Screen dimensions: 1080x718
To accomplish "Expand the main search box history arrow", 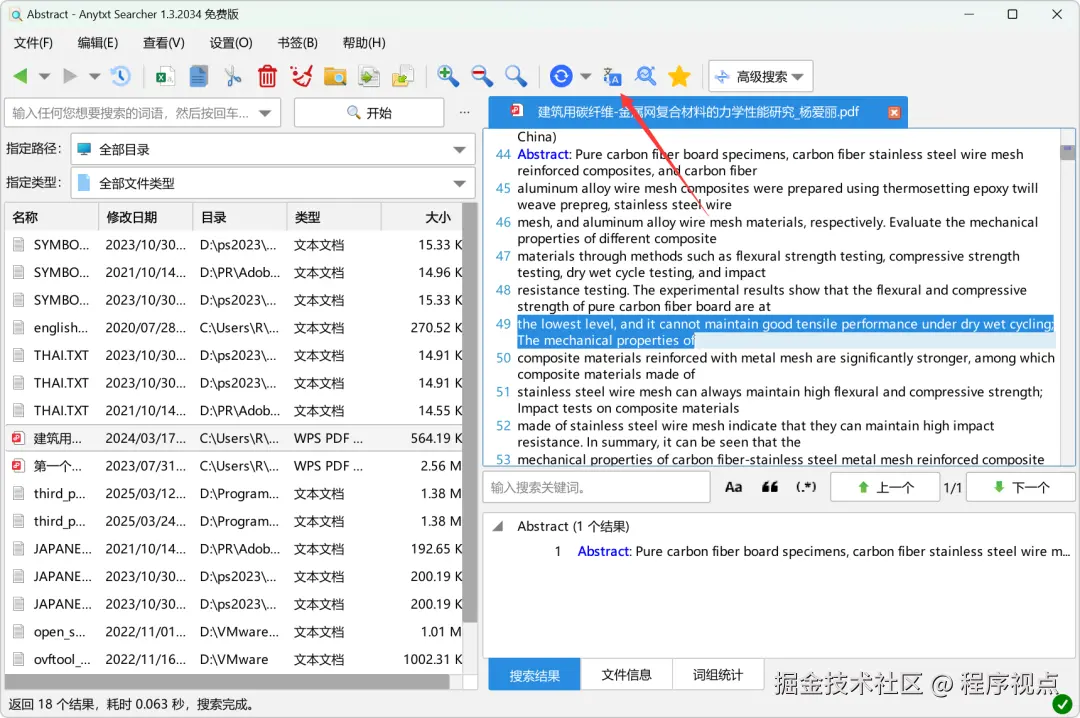I will click(x=265, y=113).
